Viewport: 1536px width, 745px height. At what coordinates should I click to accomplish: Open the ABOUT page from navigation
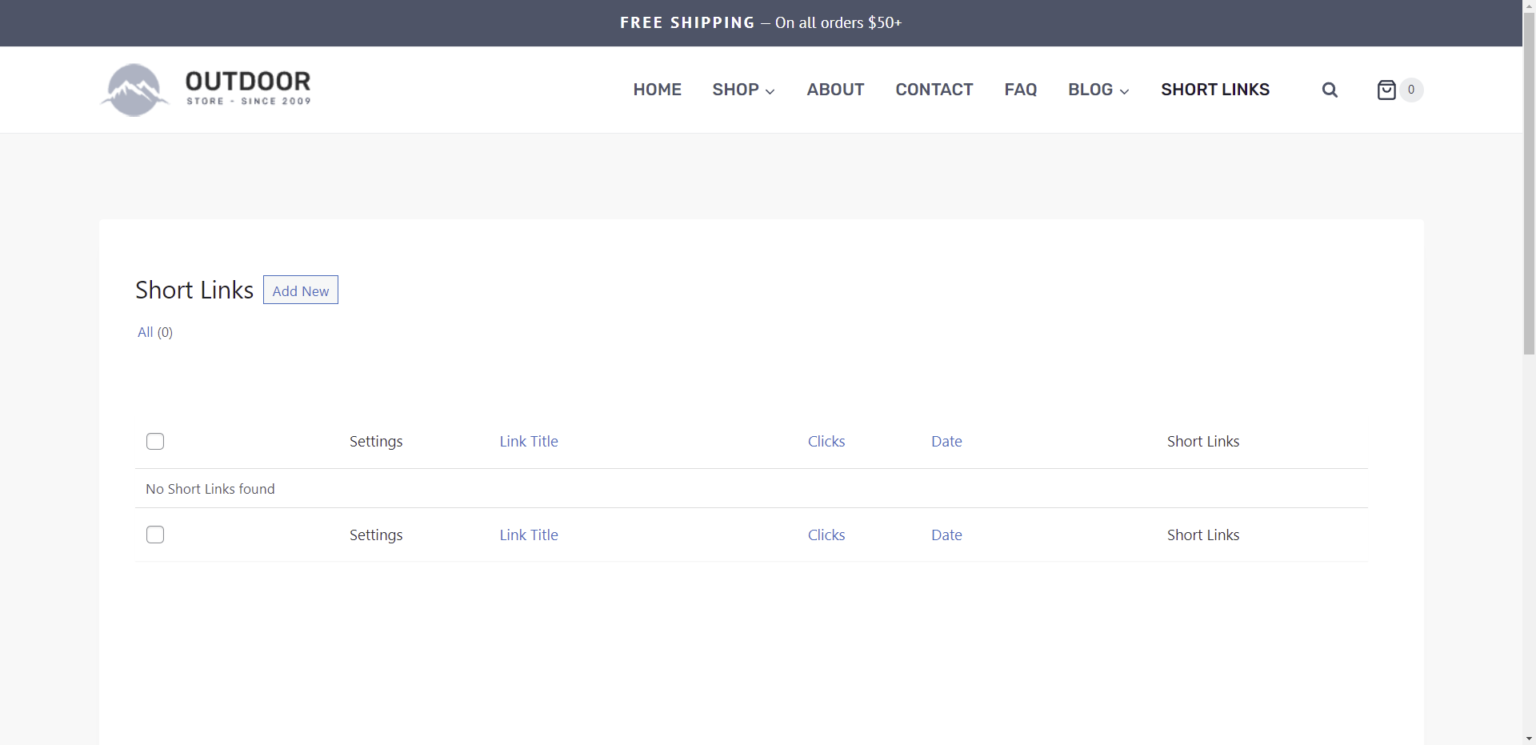tap(835, 89)
